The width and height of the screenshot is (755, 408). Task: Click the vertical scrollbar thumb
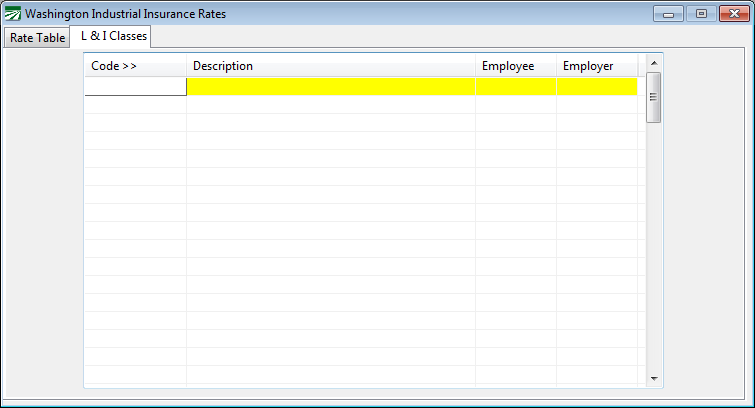[653, 98]
